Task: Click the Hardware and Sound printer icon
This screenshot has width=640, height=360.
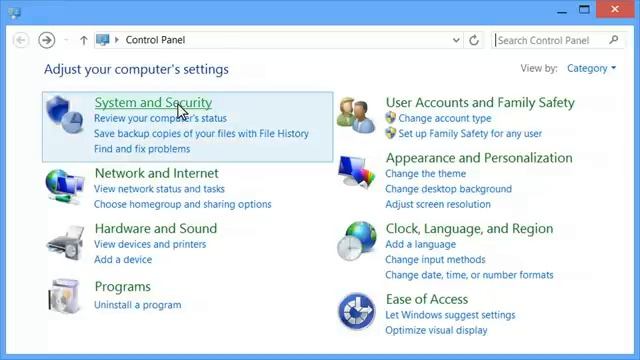Action: tap(66, 242)
